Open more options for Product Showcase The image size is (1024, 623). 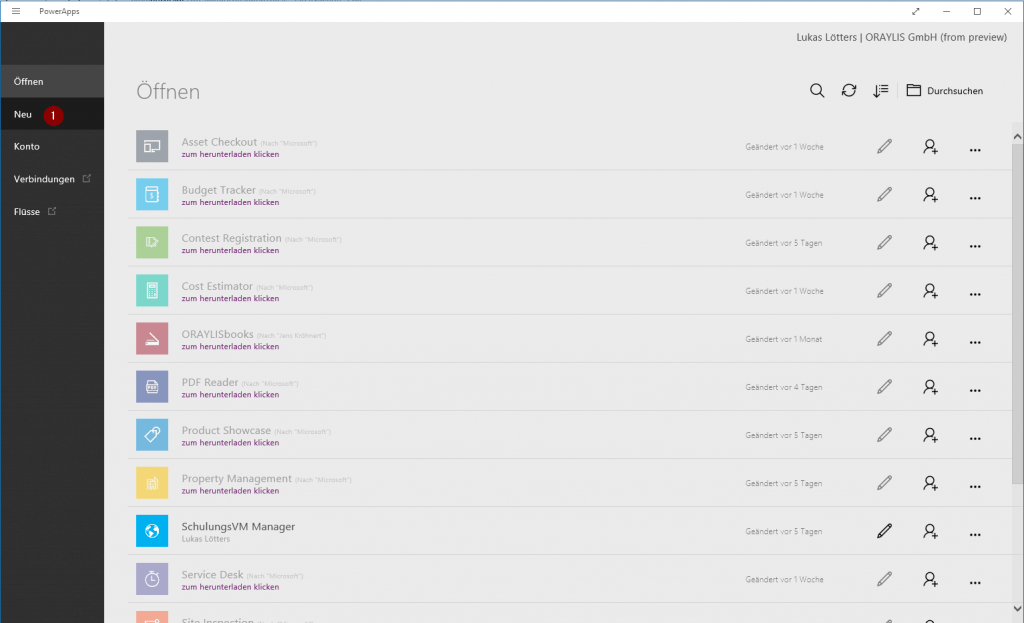coord(975,439)
